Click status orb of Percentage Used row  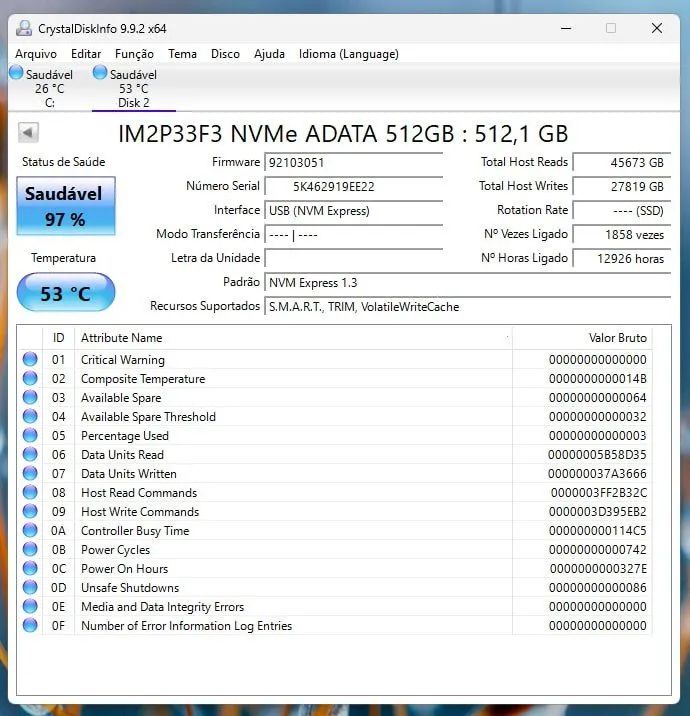30,436
